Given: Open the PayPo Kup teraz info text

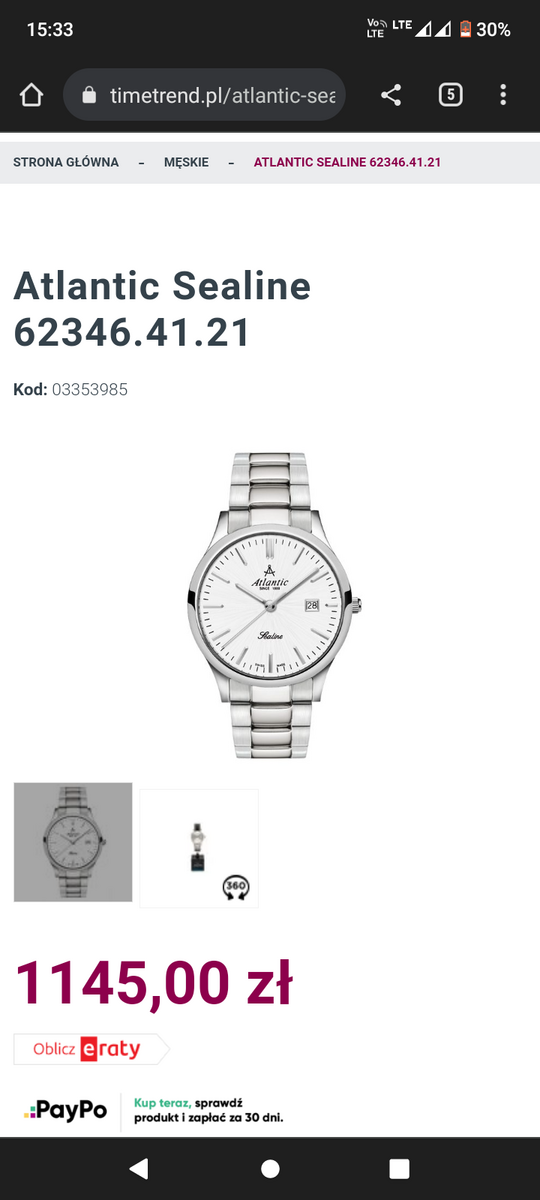Looking at the screenshot, I should (x=208, y=1110).
